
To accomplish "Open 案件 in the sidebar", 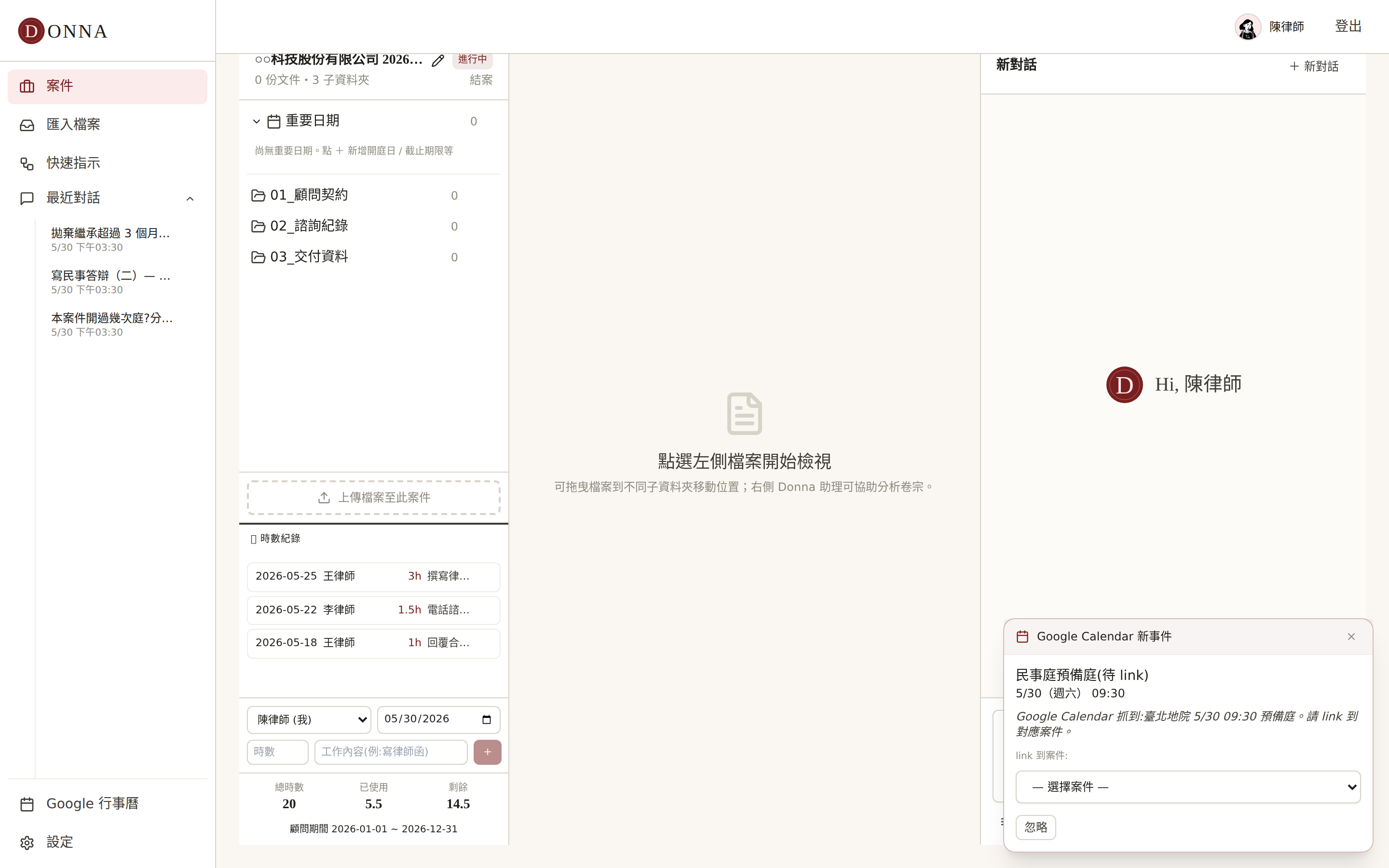I will pyautogui.click(x=108, y=86).
